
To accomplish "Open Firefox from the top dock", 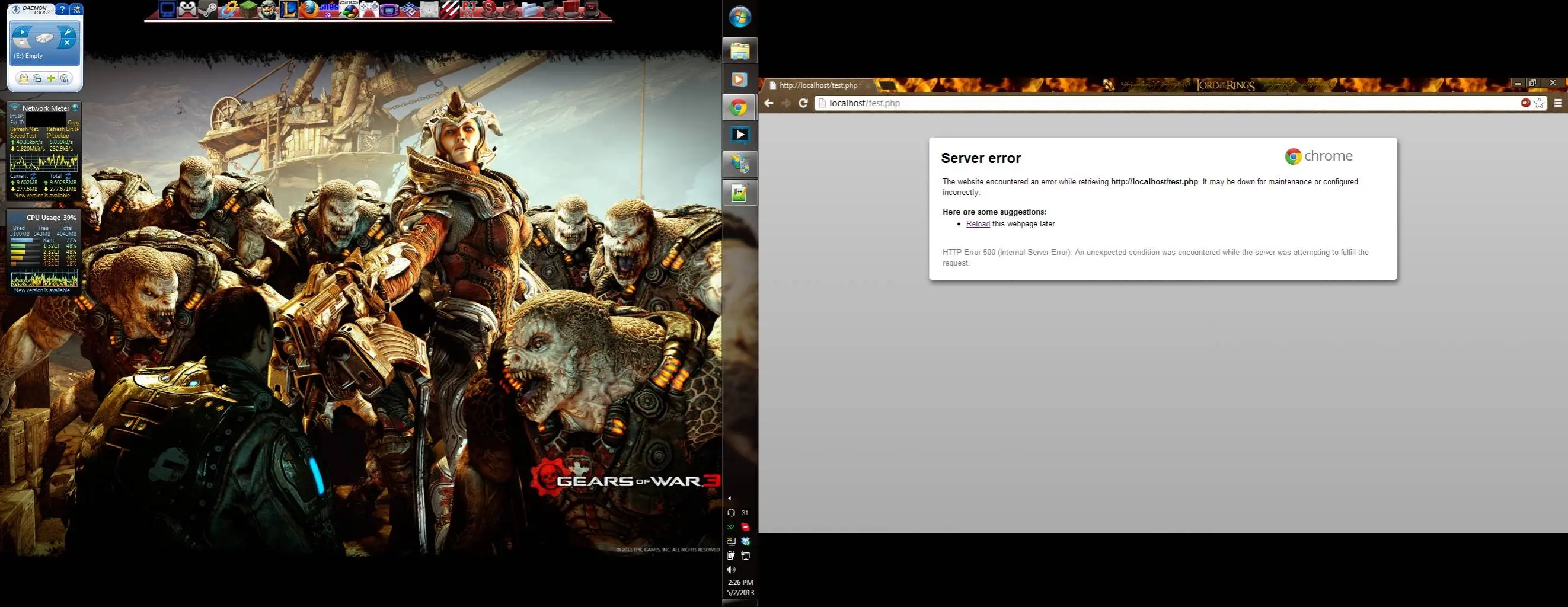I will click(x=309, y=9).
